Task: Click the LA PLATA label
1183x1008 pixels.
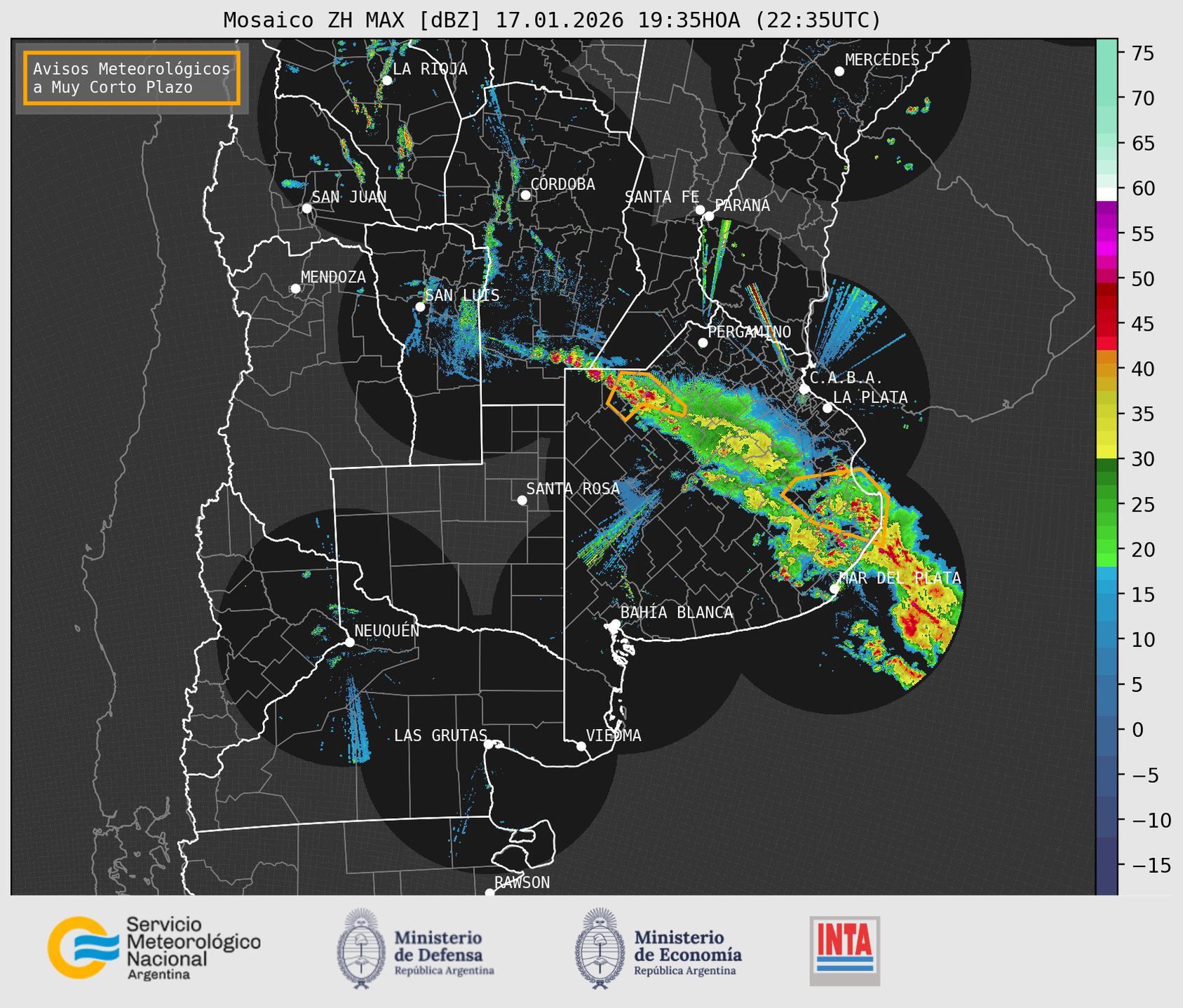Action: [x=870, y=397]
